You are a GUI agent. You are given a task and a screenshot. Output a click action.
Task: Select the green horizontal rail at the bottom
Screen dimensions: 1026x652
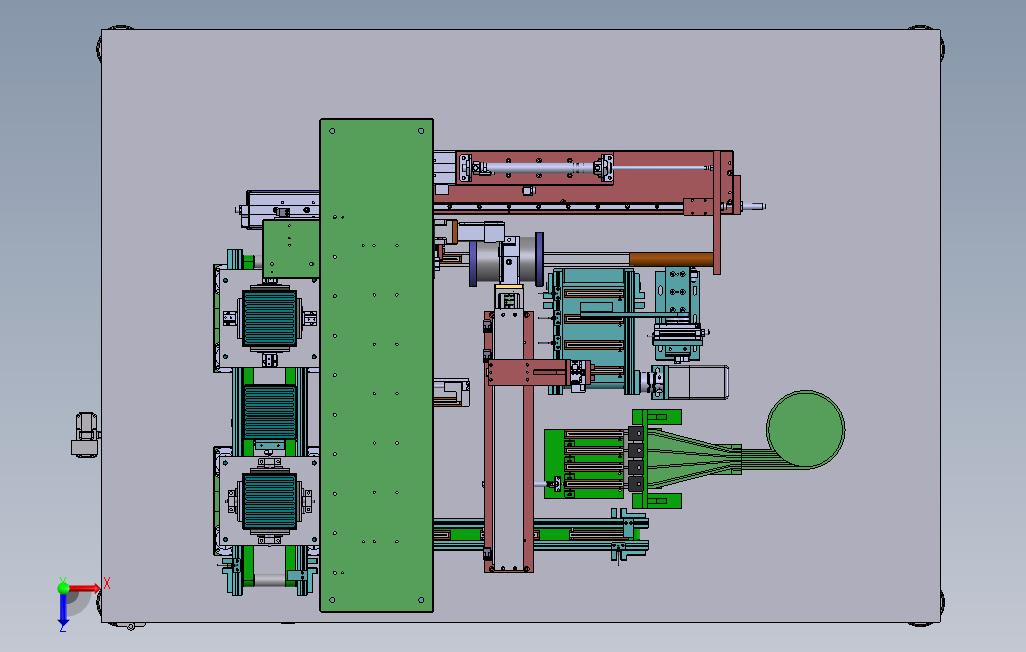tap(540, 534)
